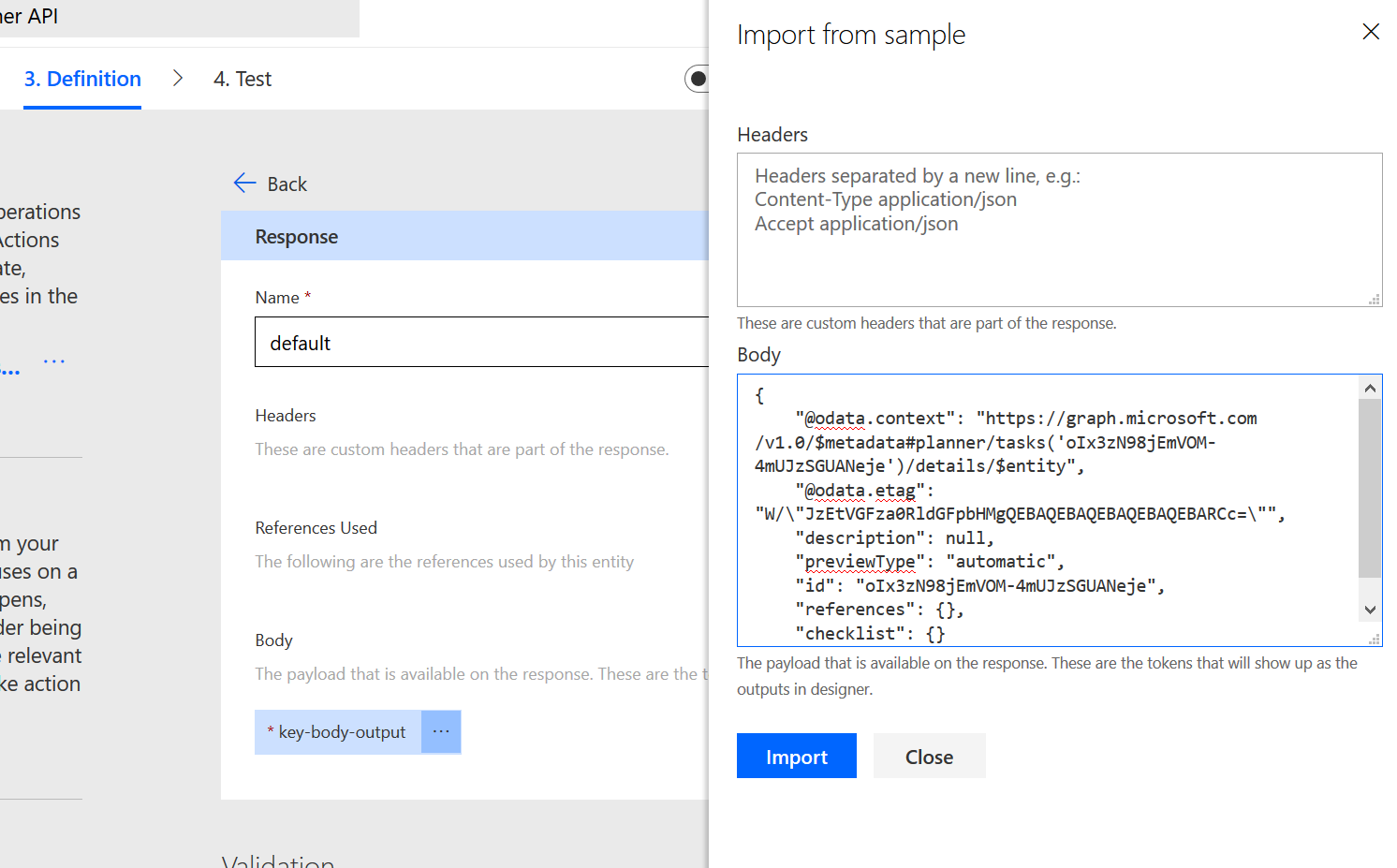
Task: Switch to the 3. Definition tab
Action: pyautogui.click(x=82, y=79)
